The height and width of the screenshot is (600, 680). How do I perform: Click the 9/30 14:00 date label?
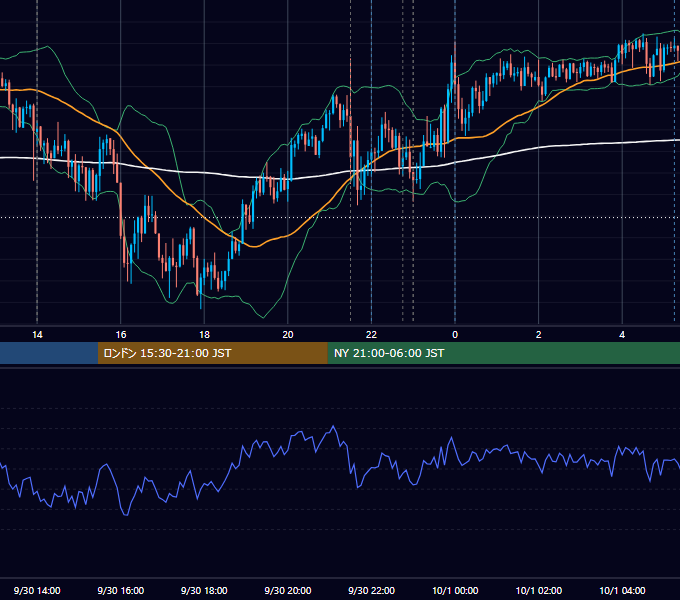coord(37,590)
